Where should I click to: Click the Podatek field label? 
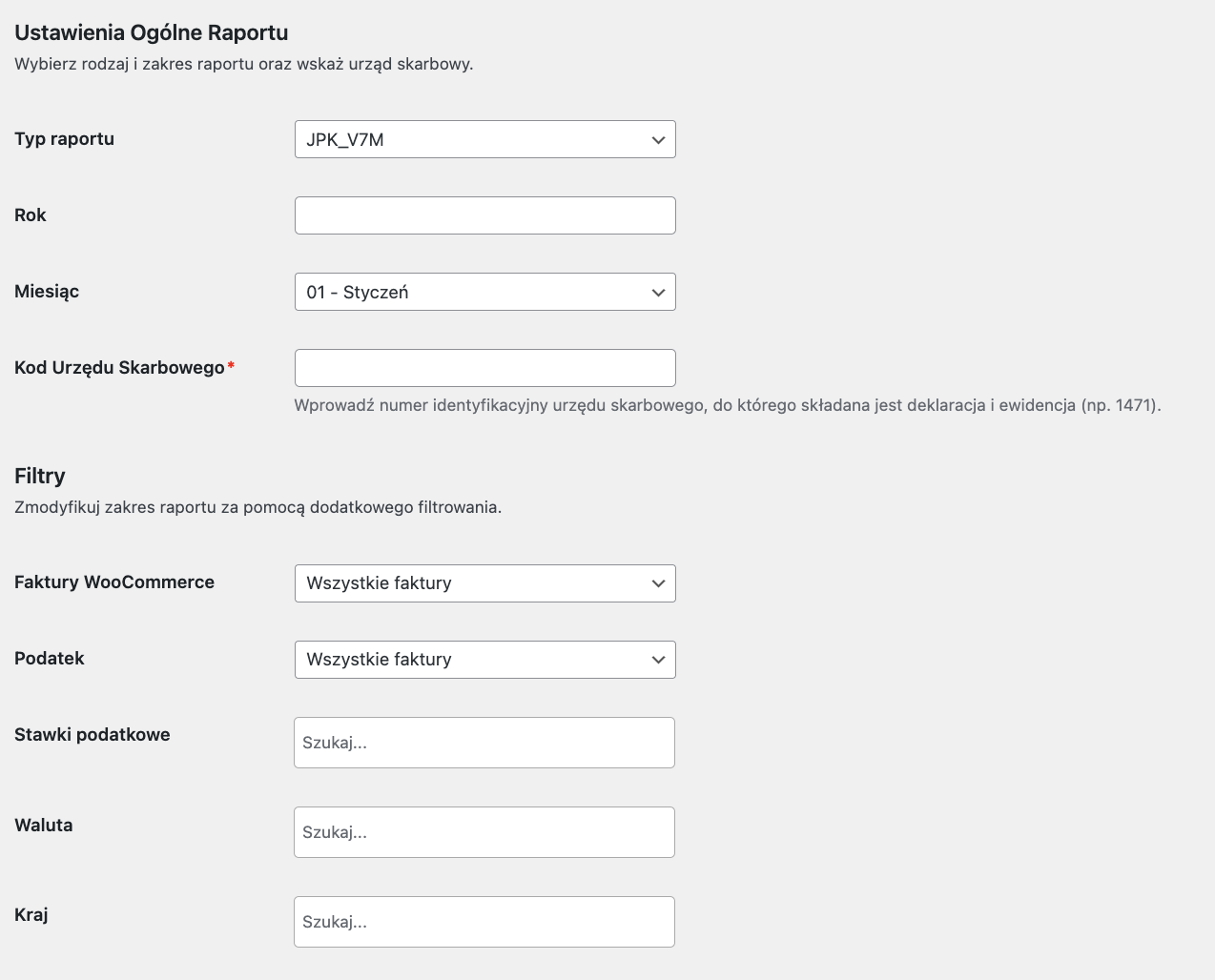tap(50, 659)
